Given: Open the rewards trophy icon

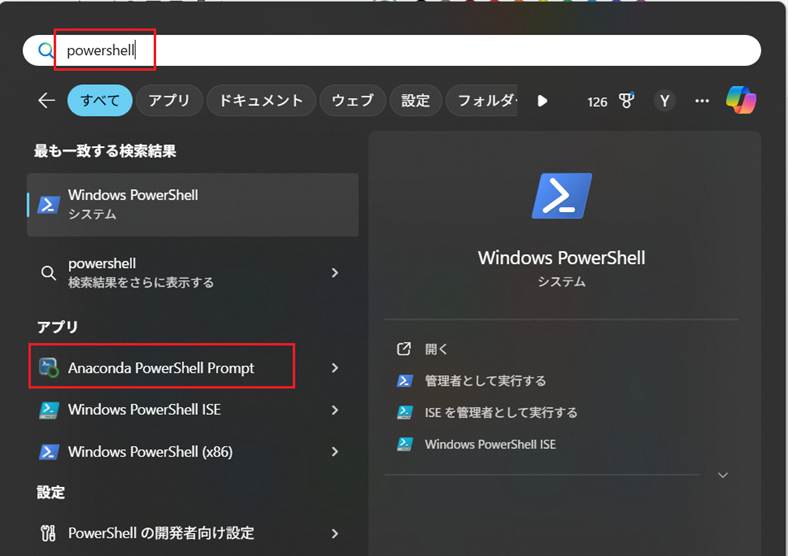Looking at the screenshot, I should coord(626,101).
